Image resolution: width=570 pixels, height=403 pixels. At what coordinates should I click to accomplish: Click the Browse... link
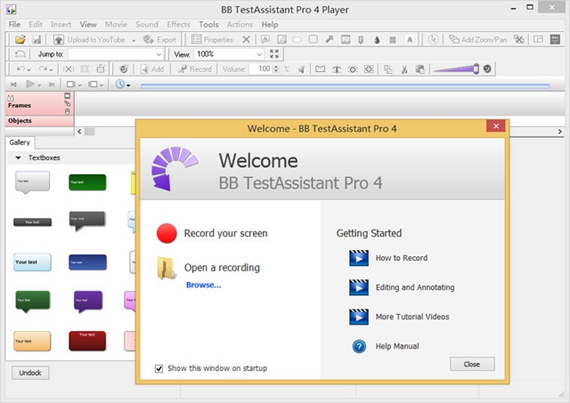(204, 285)
